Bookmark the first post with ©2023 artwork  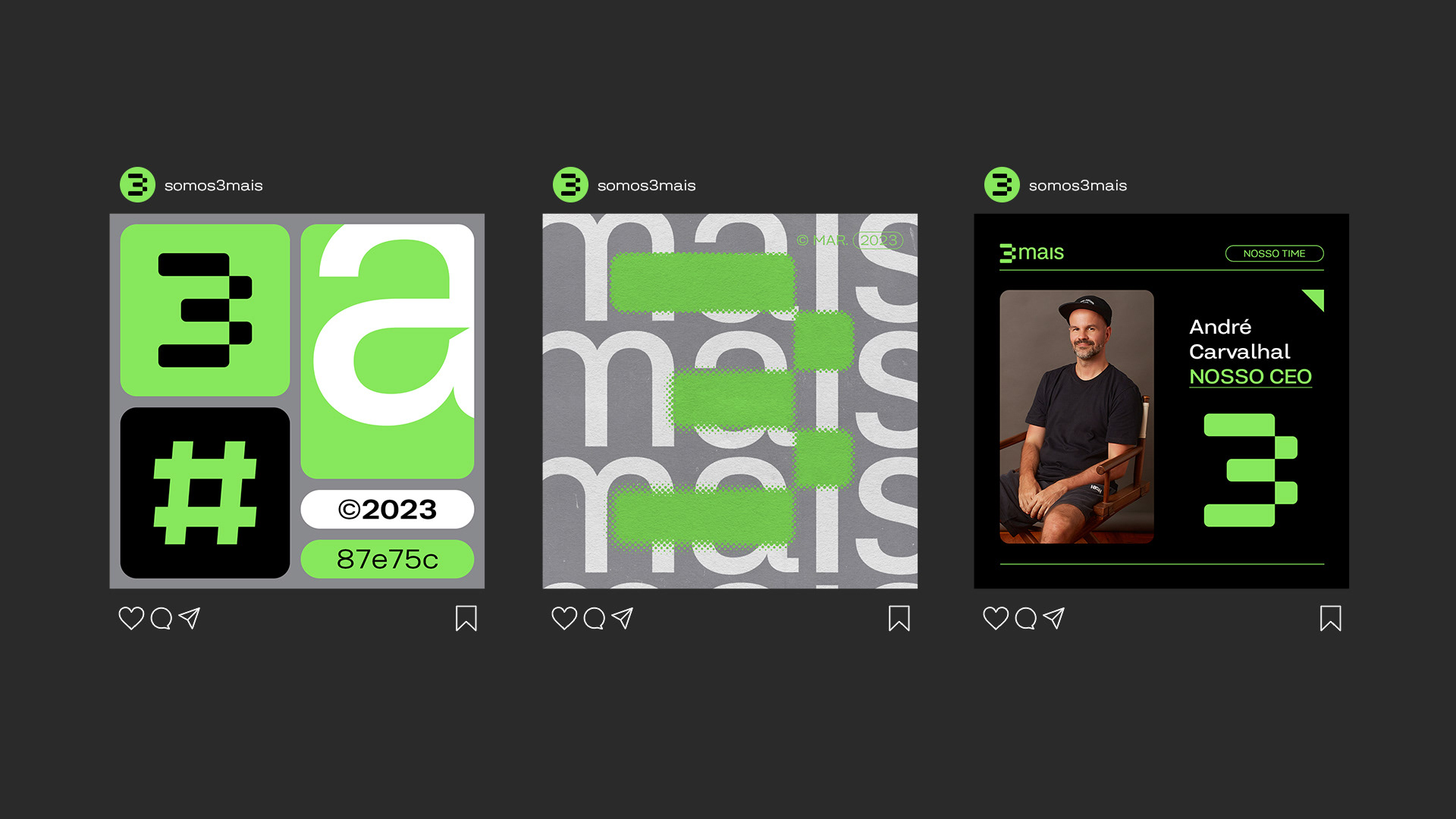[466, 618]
